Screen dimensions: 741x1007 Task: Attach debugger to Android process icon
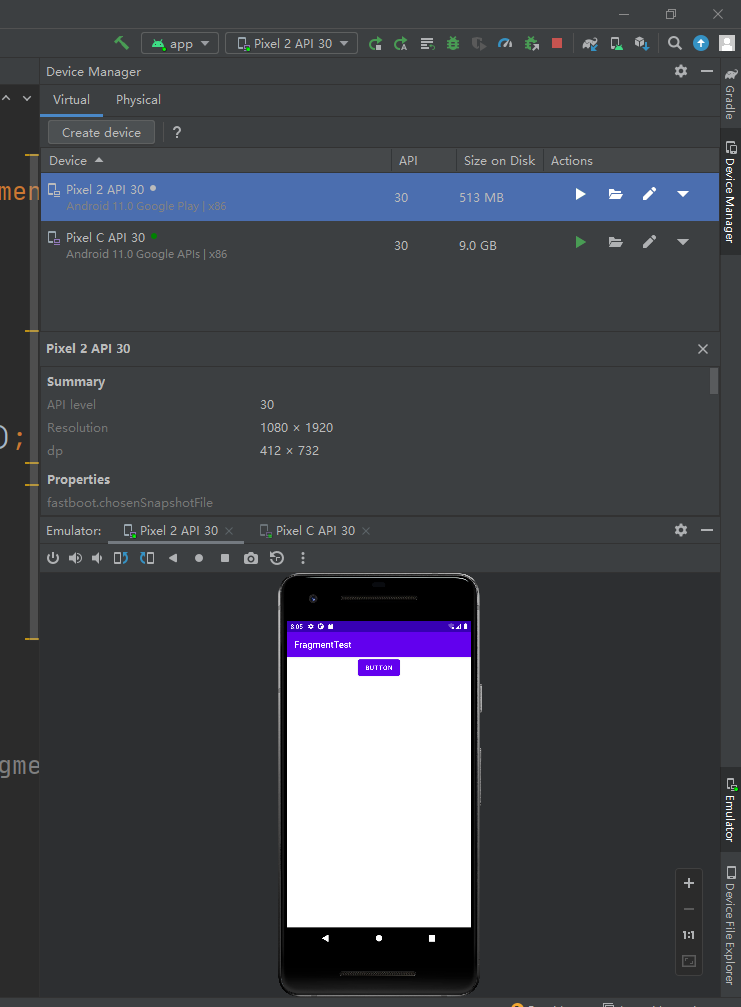(x=532, y=43)
